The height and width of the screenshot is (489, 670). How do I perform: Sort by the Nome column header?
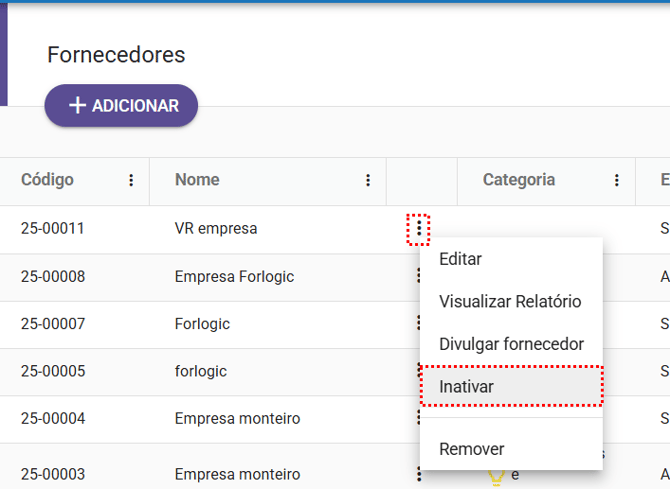pos(197,180)
